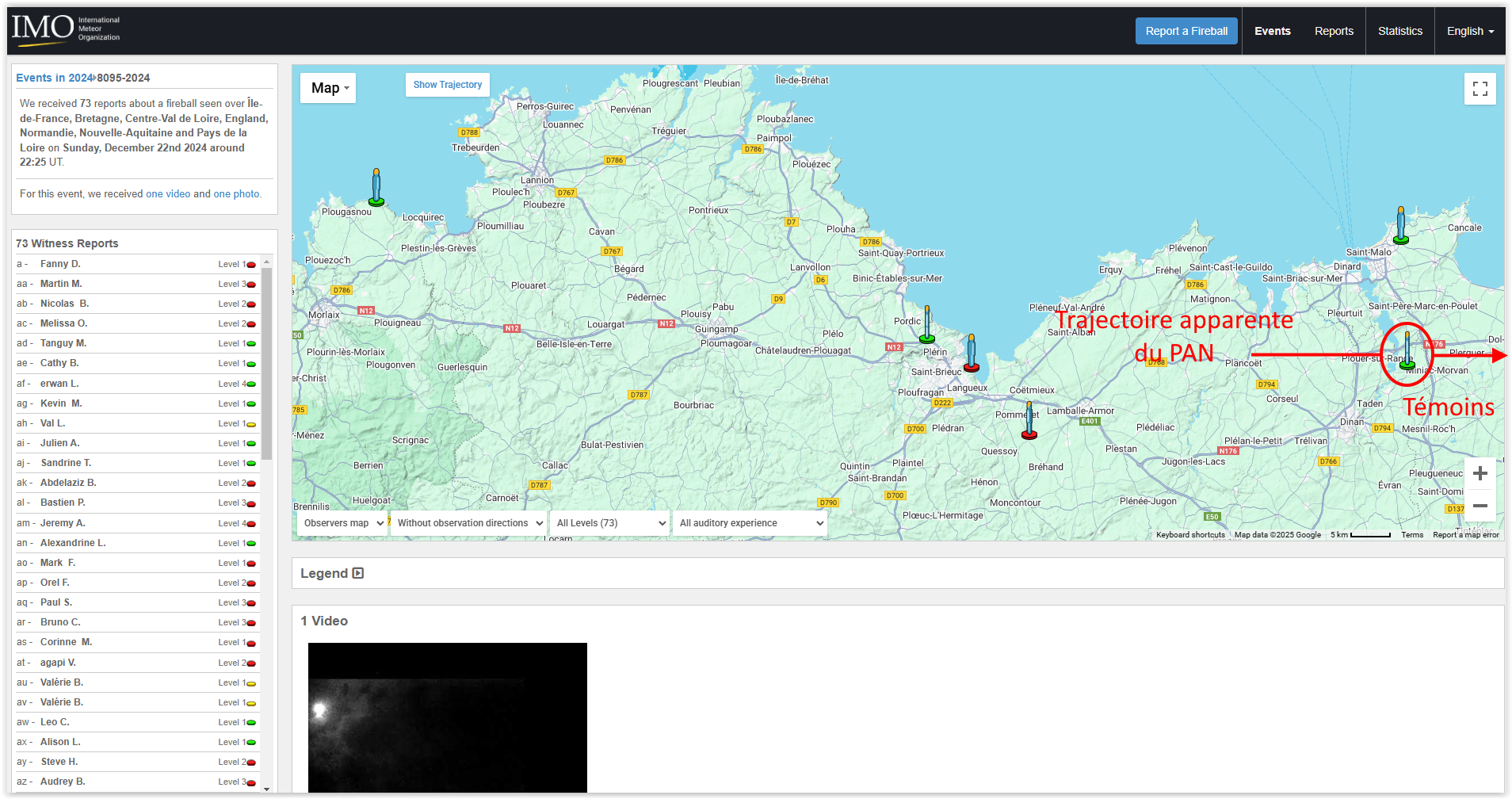Open the Observers map dropdown

[343, 523]
